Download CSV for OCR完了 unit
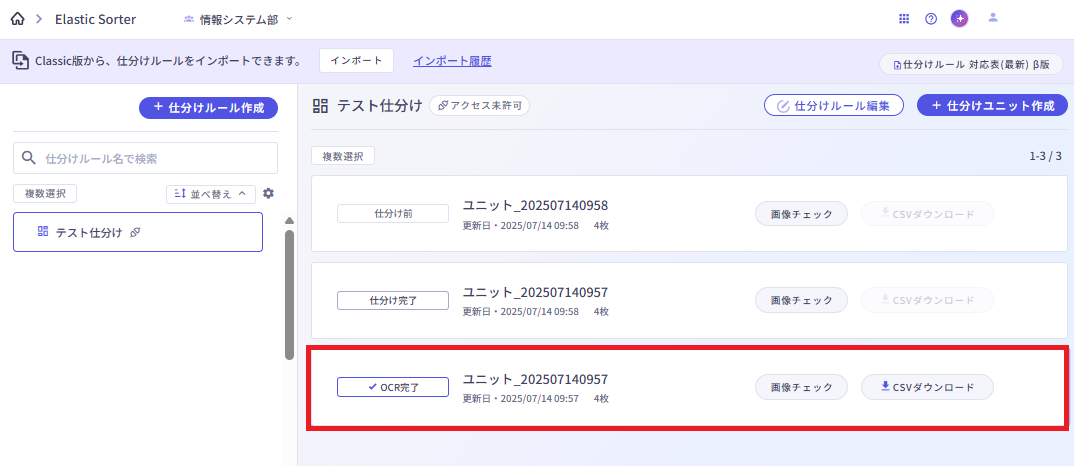This screenshot has height=466, width=1074. coord(927,387)
